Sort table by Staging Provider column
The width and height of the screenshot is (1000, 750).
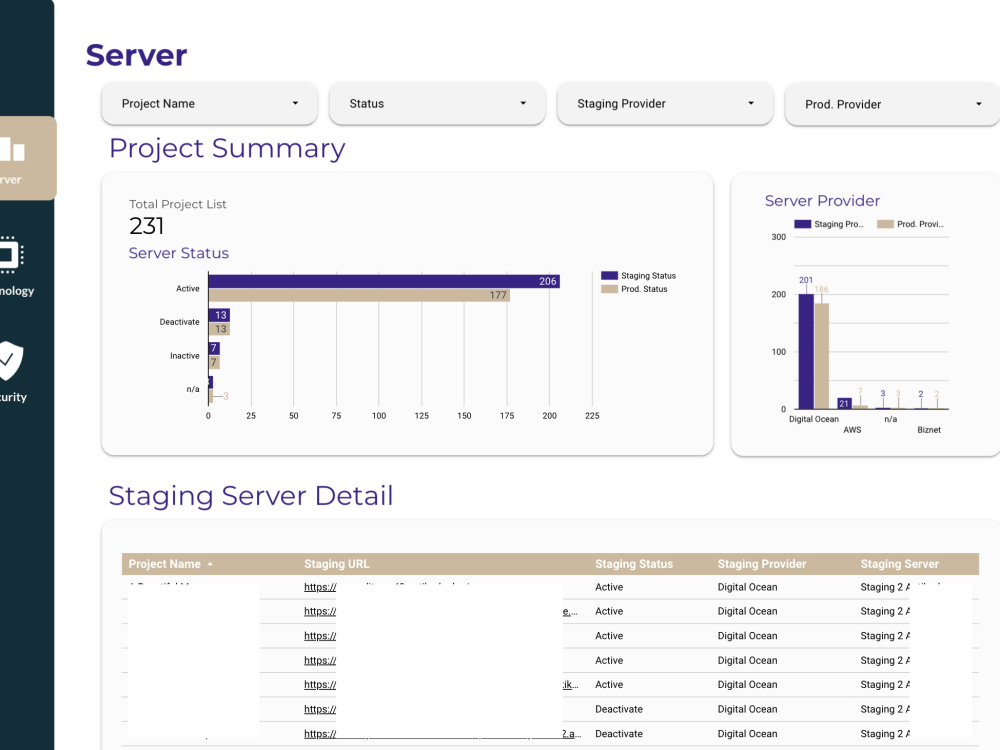[x=761, y=564]
